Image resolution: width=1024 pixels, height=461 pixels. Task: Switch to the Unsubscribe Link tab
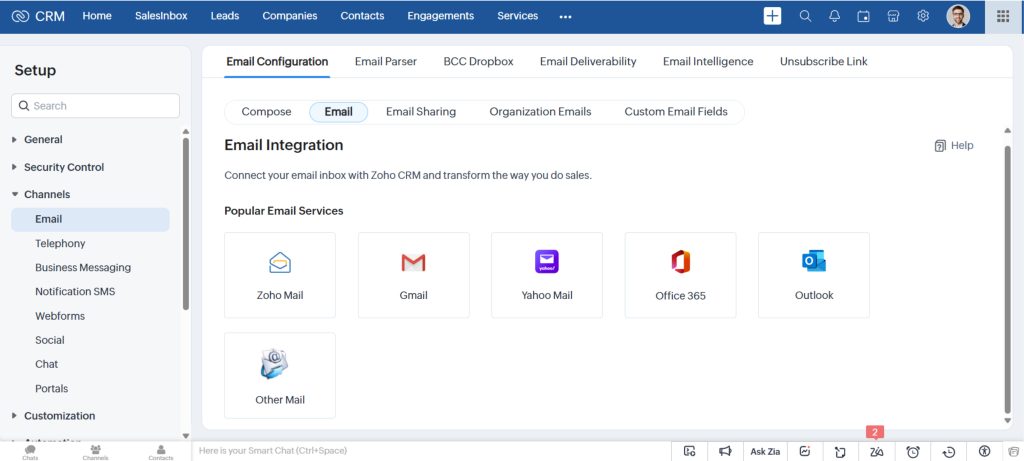click(824, 61)
